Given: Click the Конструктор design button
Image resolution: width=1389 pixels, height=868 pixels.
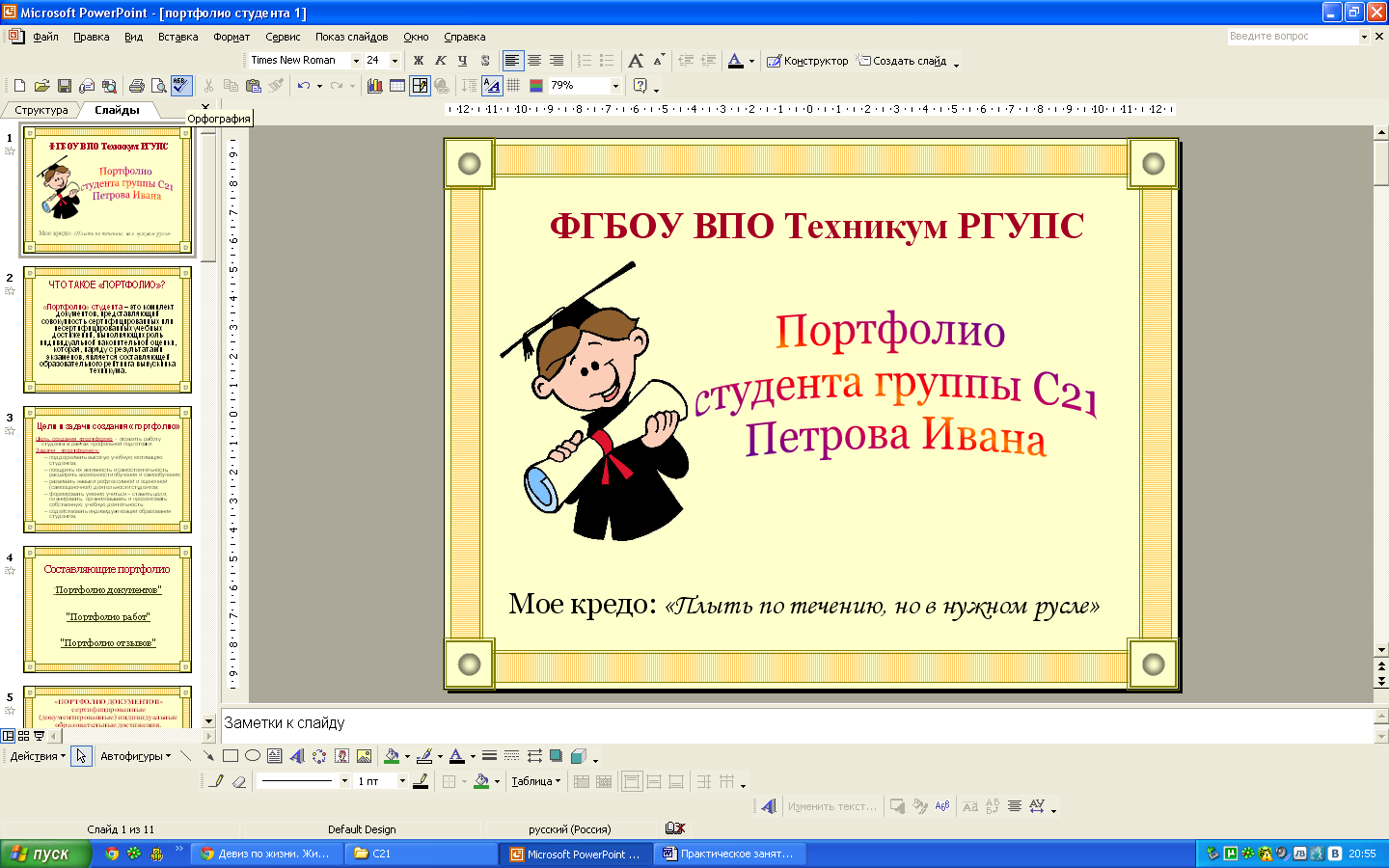Looking at the screenshot, I should point(807,61).
